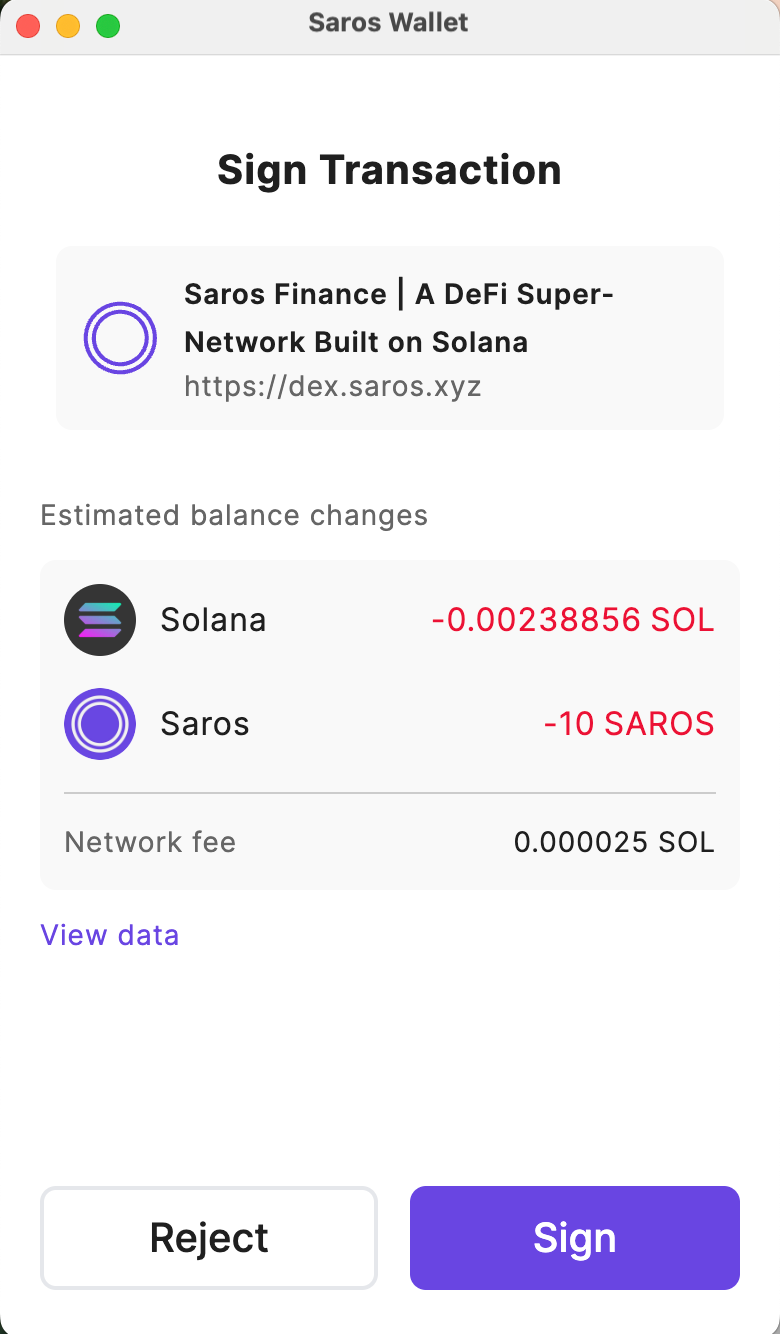Close the Saros Wallet window
The height and width of the screenshot is (1334, 780).
pos(29,26)
